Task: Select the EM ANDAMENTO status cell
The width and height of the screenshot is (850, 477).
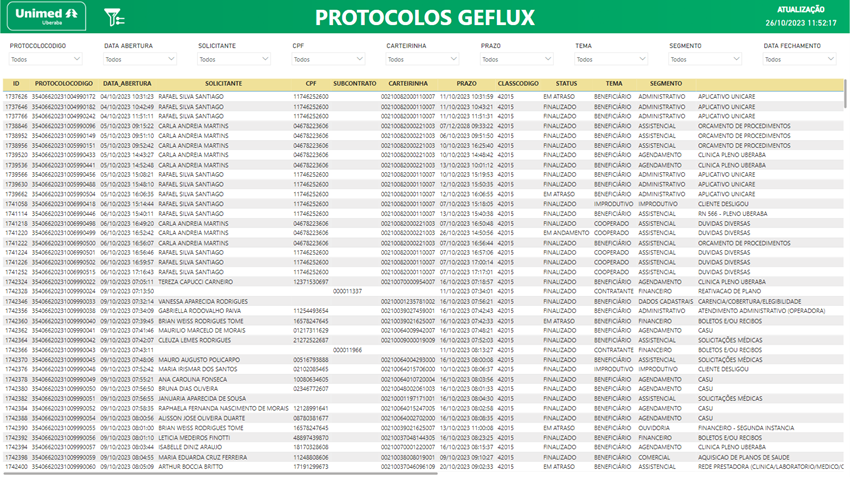Action: click(566, 233)
